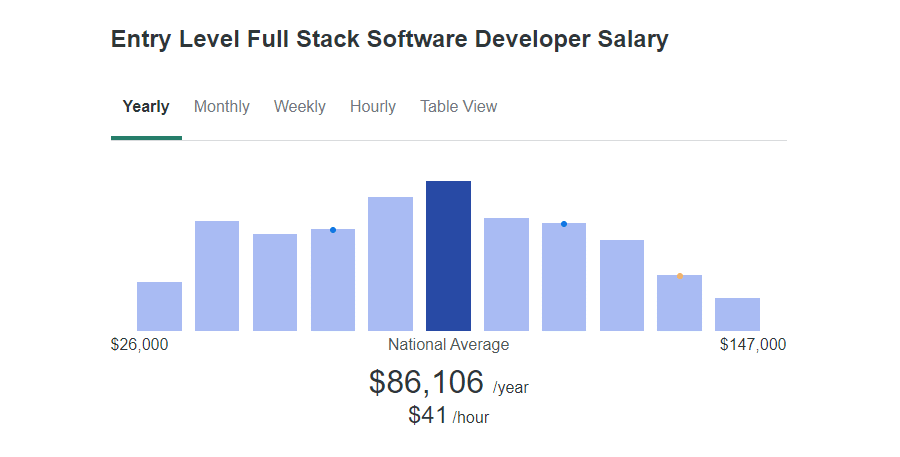Click the orange dot marker
This screenshot has width=900, height=457.
pos(680,276)
